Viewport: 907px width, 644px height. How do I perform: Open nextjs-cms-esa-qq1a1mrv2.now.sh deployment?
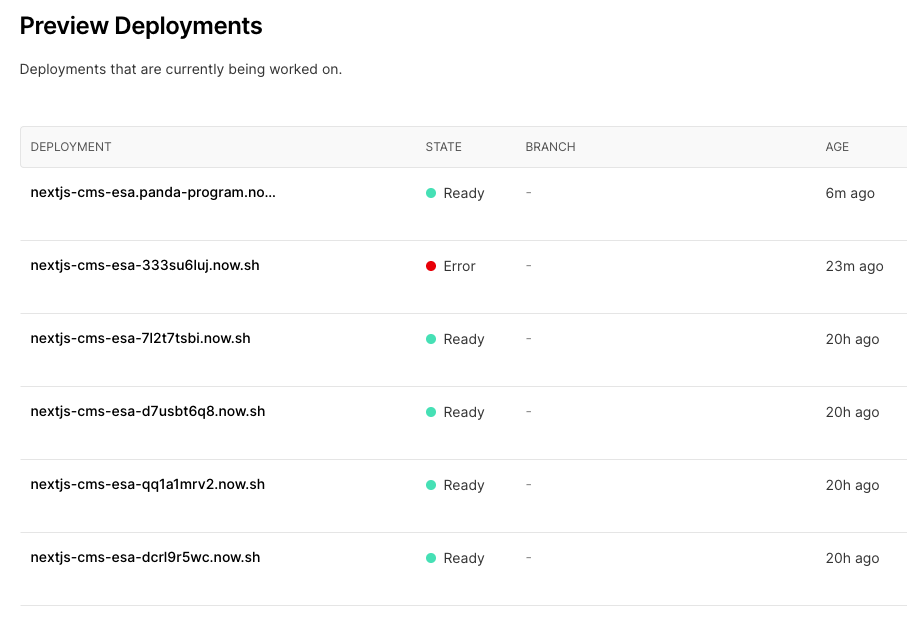tap(148, 484)
